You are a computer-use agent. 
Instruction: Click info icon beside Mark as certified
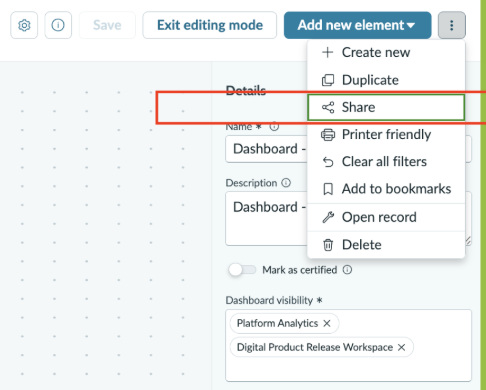click(x=347, y=270)
